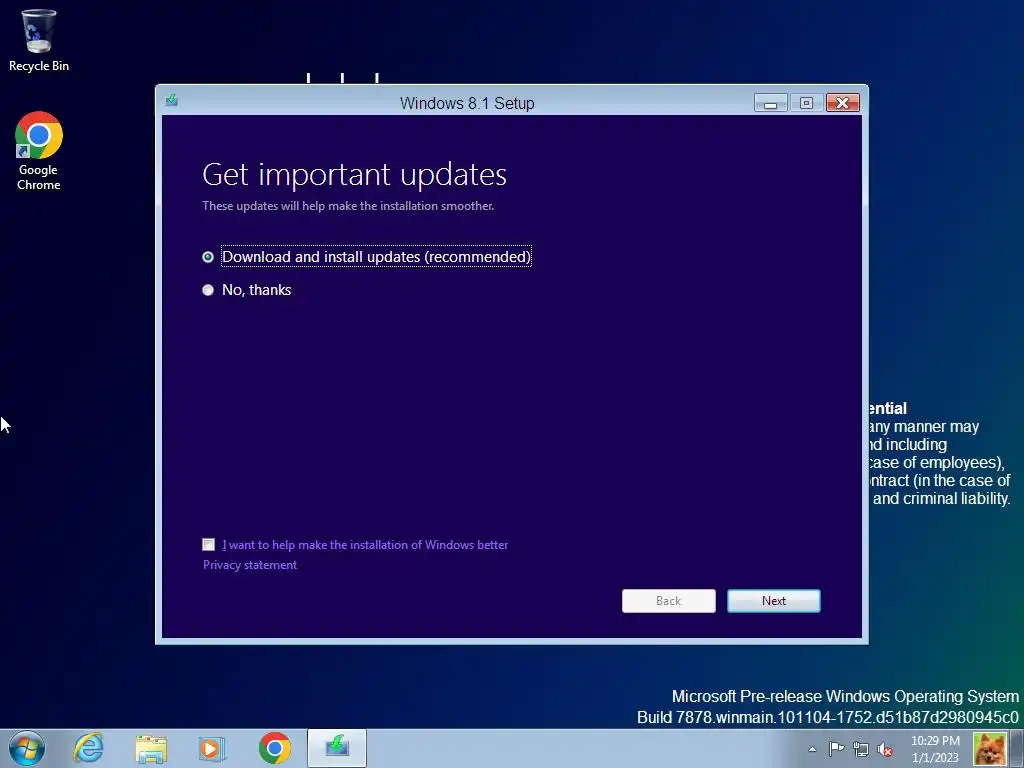The height and width of the screenshot is (768, 1024).
Task: Click the Get important updates heading
Action: tap(355, 174)
